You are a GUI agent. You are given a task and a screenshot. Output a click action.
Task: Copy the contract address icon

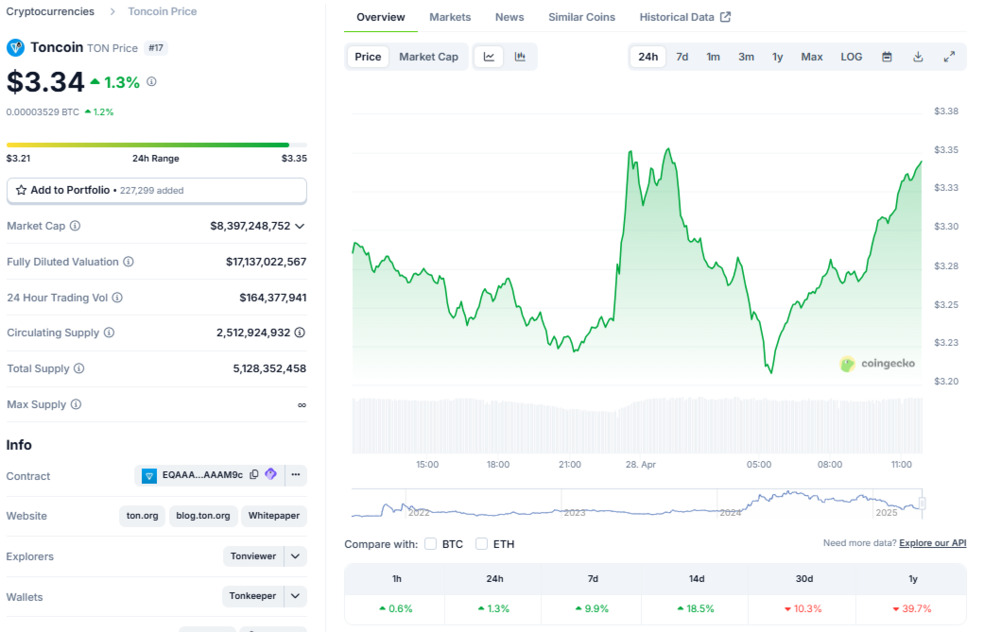pyautogui.click(x=254, y=474)
